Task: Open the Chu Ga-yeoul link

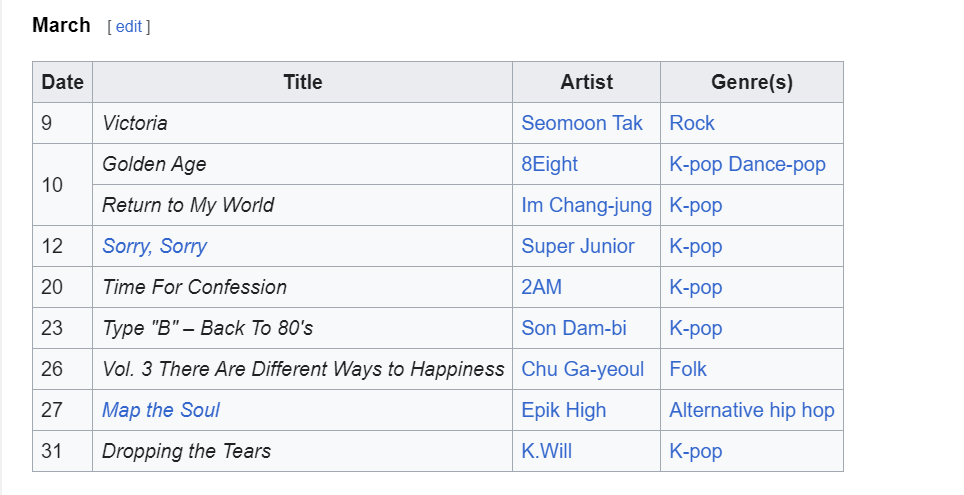Action: coord(582,369)
